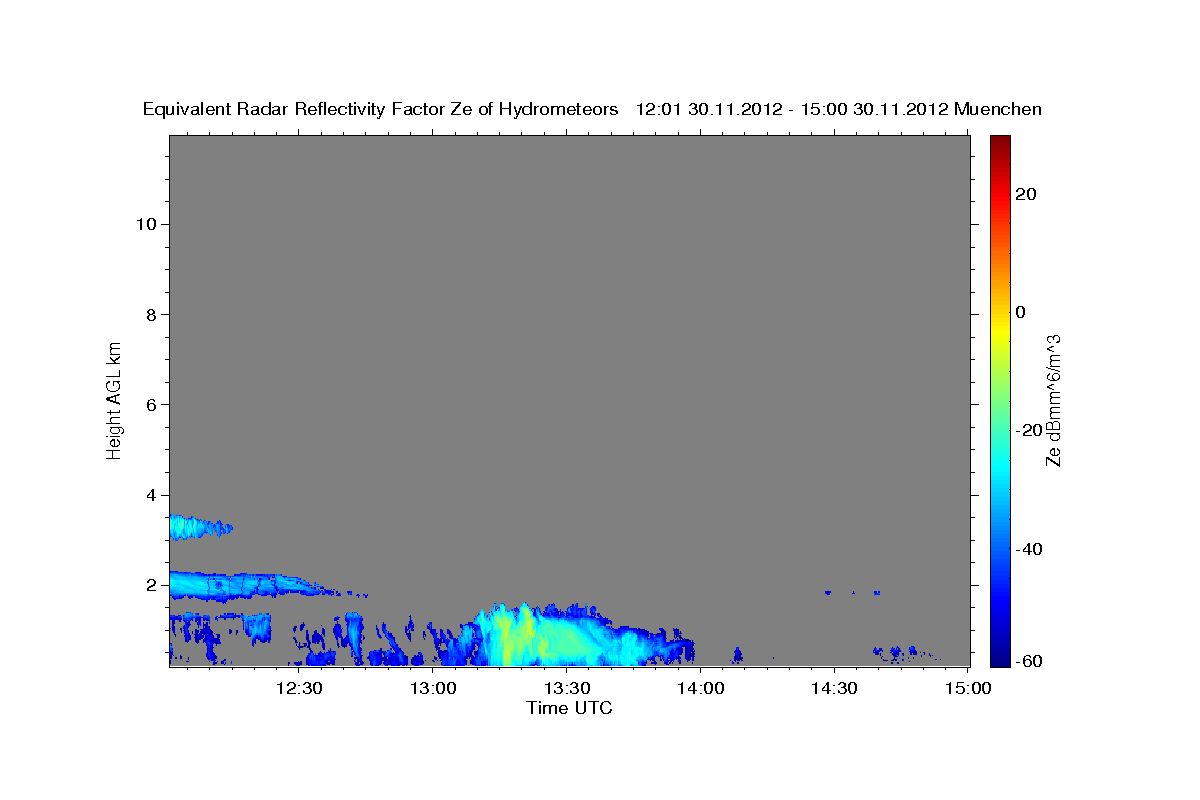Click the 12:30 time axis label
This screenshot has height=800, width=1200.
[301, 688]
